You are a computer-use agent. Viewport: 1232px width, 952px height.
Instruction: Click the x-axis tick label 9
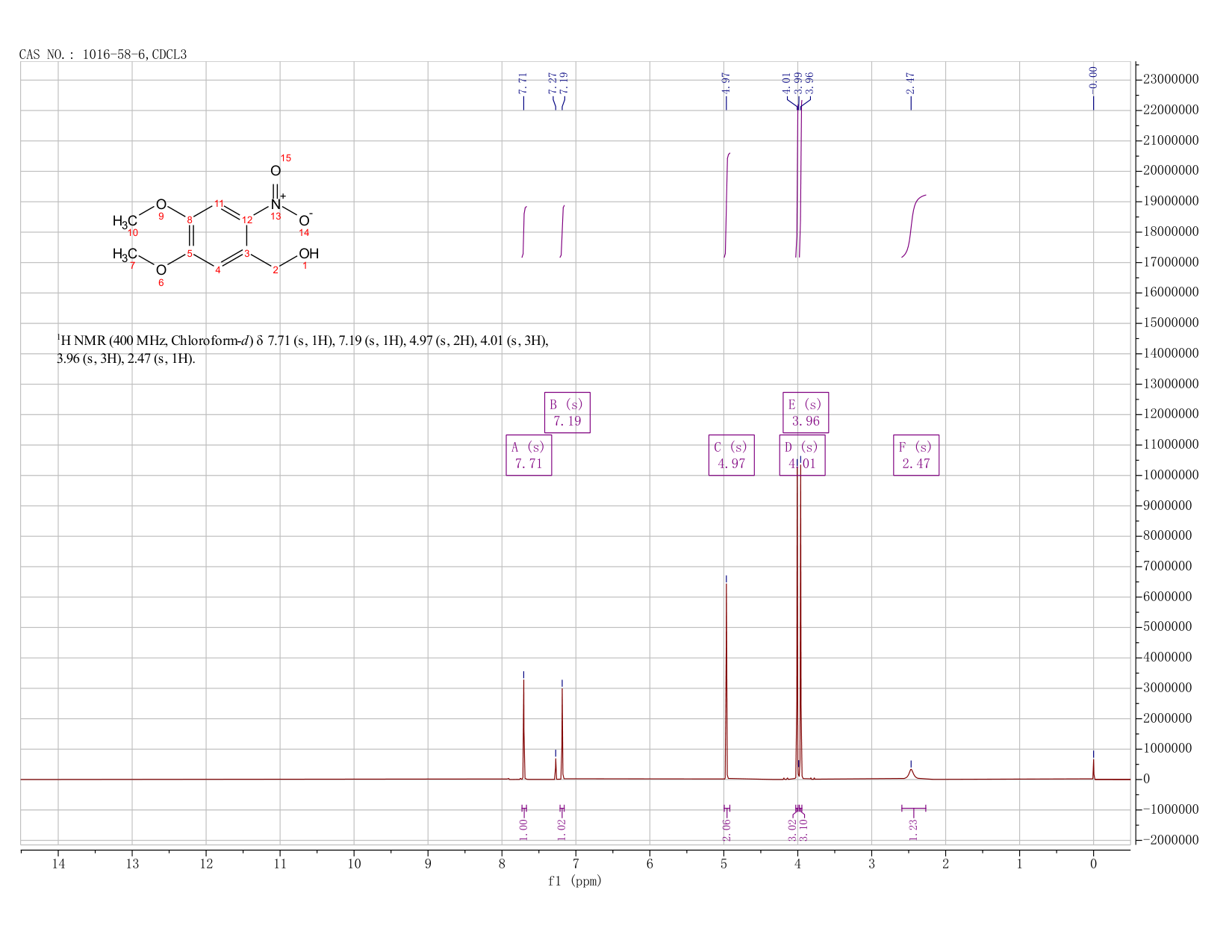tap(428, 864)
